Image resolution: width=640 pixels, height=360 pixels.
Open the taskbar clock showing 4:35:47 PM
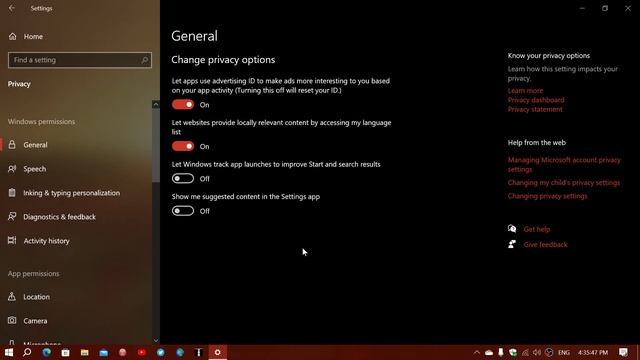coord(593,352)
